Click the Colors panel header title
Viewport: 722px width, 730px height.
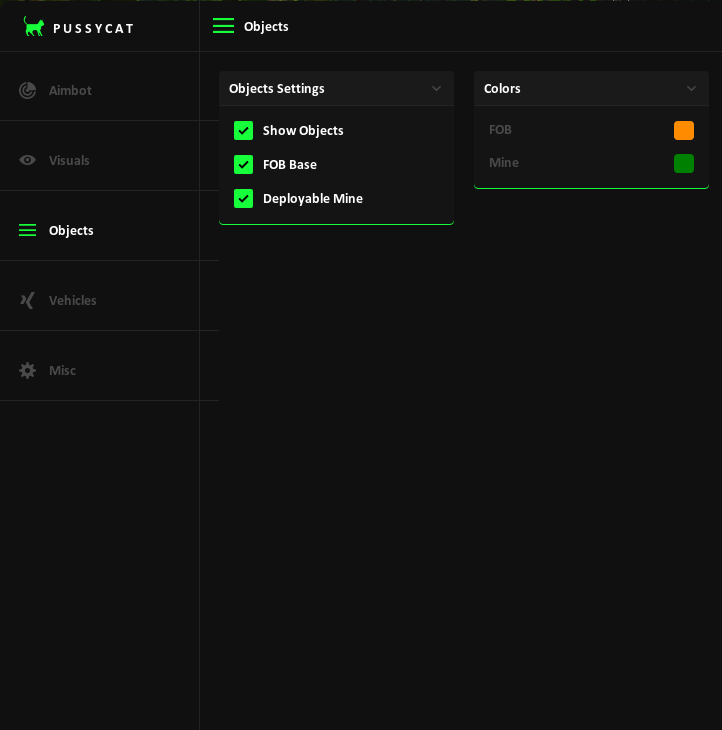coord(502,88)
